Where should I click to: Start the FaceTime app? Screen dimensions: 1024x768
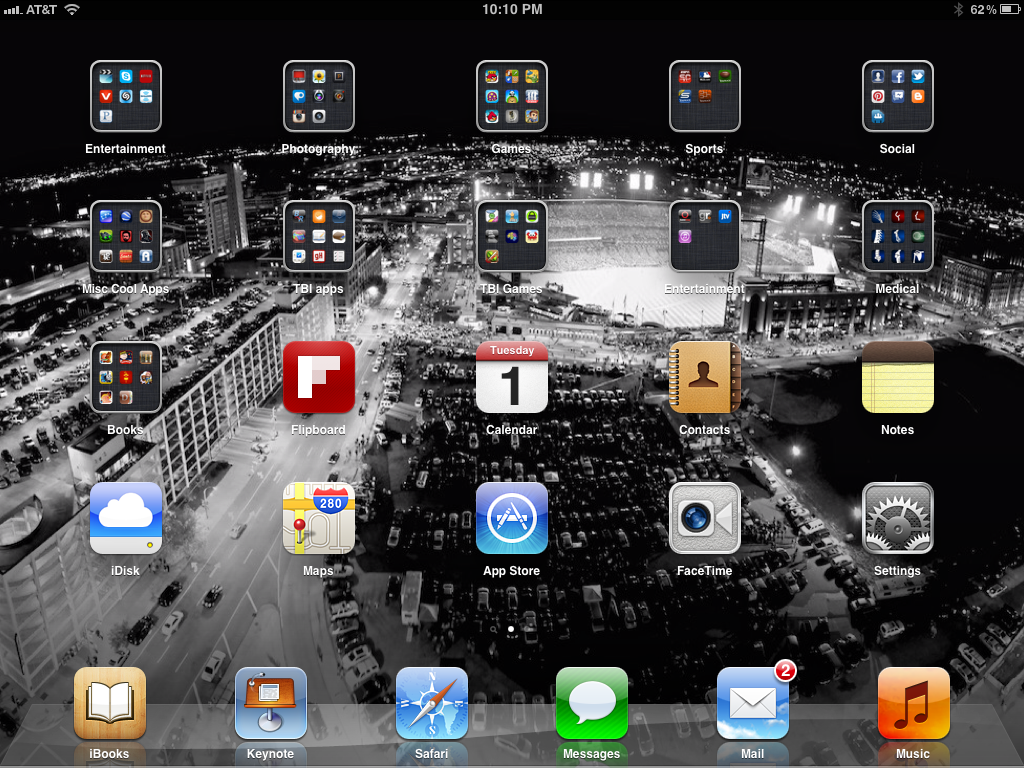pos(705,519)
